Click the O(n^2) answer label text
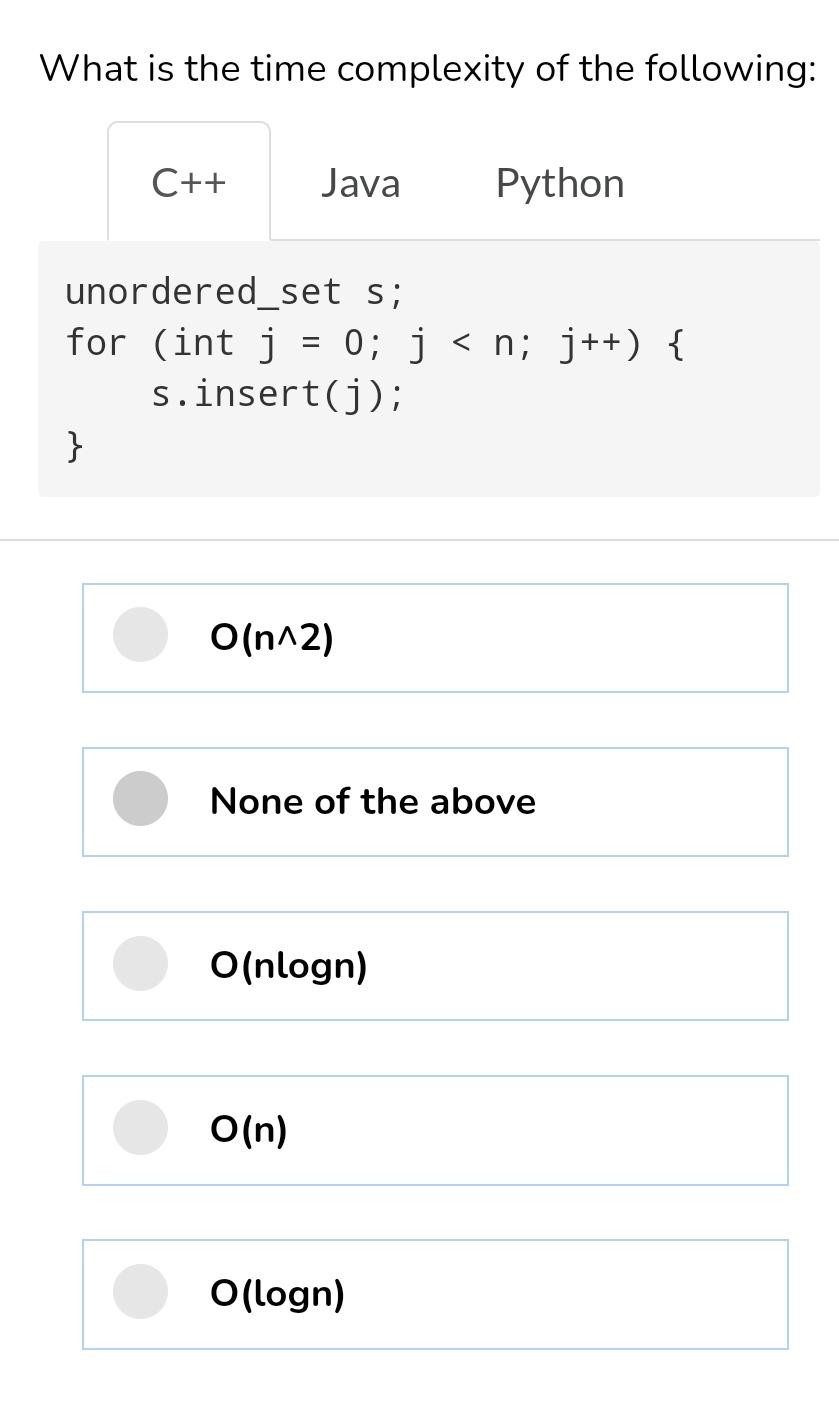Image resolution: width=839 pixels, height=1413 pixels. pyautogui.click(x=272, y=637)
